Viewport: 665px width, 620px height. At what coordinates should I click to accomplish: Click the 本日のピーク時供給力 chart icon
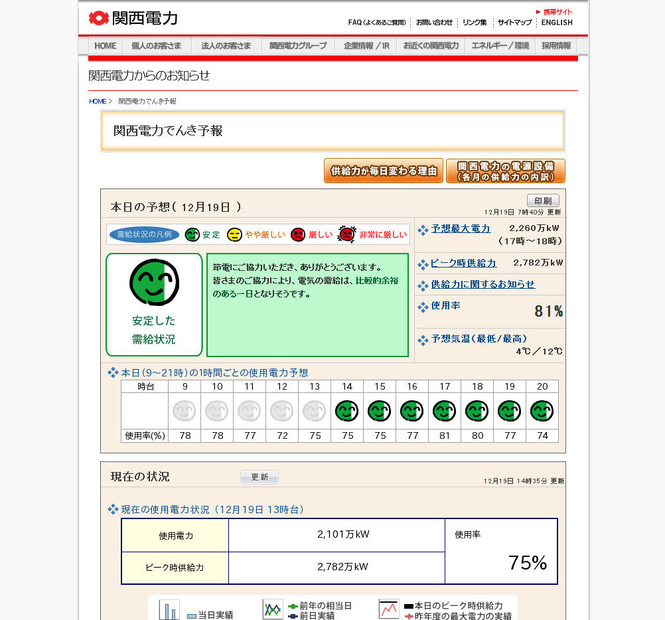389,609
